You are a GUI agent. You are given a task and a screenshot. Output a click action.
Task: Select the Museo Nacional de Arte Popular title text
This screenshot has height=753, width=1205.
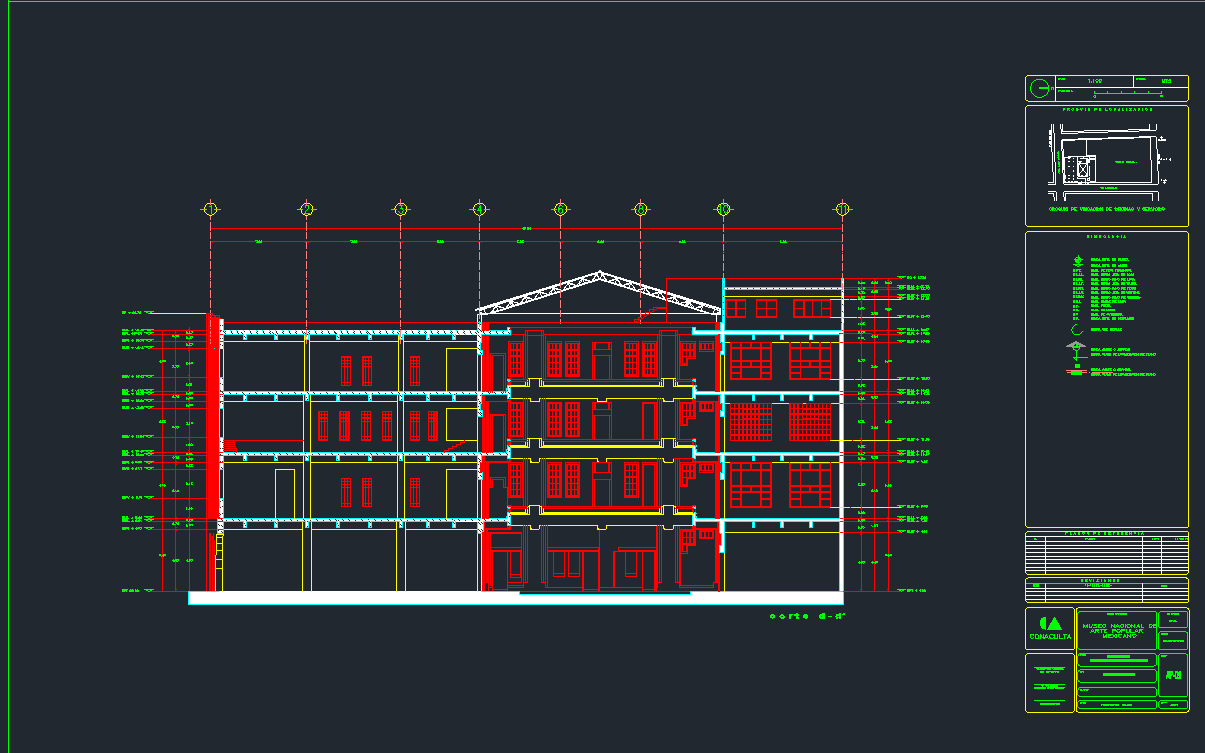coord(1117,632)
